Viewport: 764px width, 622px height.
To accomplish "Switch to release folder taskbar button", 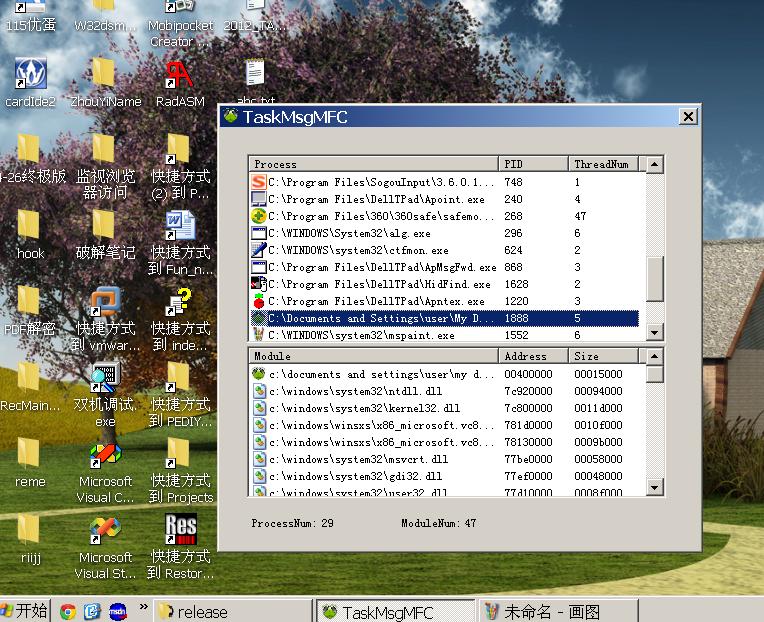I will click(233, 611).
